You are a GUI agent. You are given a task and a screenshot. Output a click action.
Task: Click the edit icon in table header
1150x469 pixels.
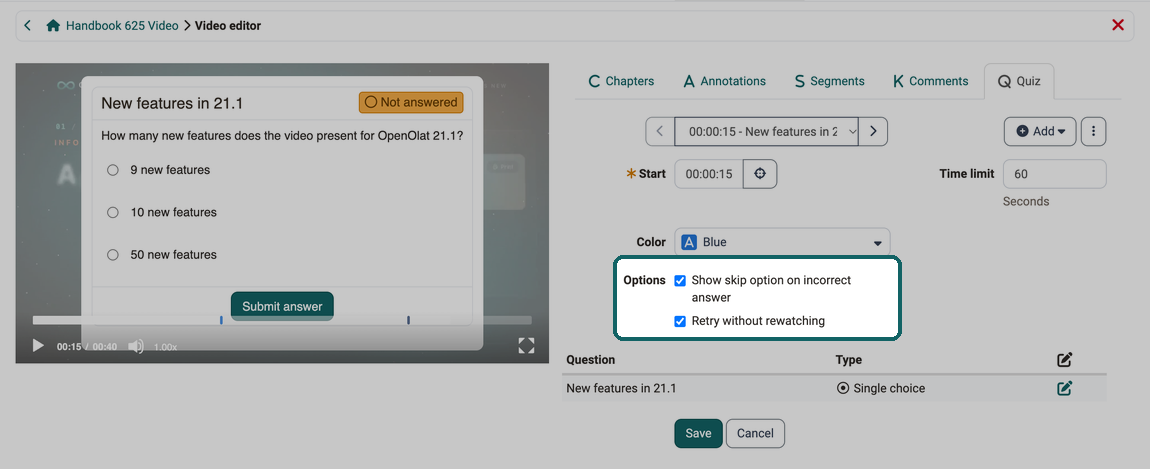[x=1064, y=360]
